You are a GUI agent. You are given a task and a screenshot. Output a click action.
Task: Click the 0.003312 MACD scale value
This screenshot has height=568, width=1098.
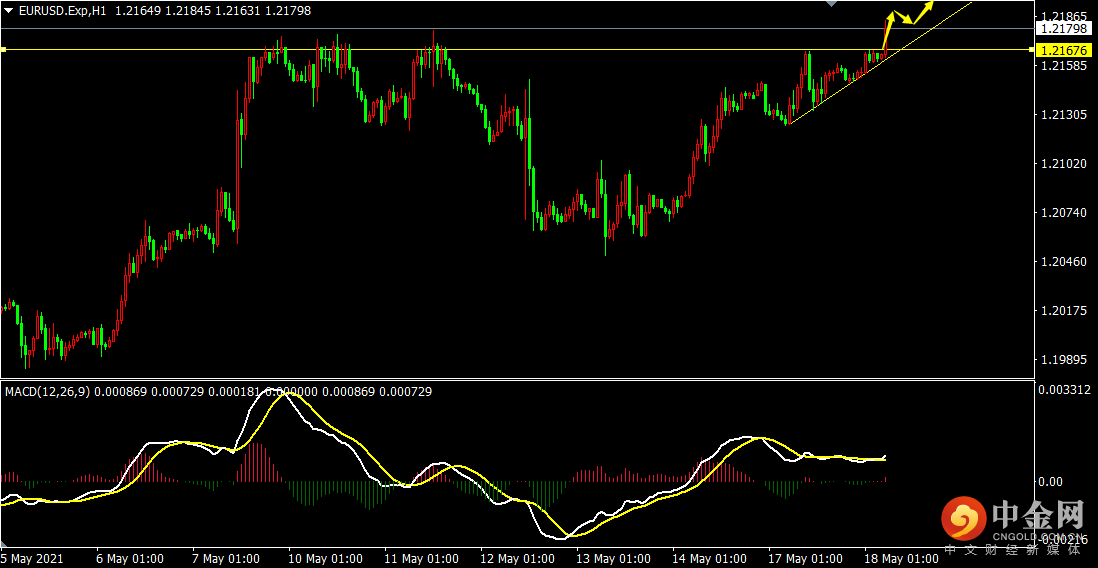(1064, 389)
